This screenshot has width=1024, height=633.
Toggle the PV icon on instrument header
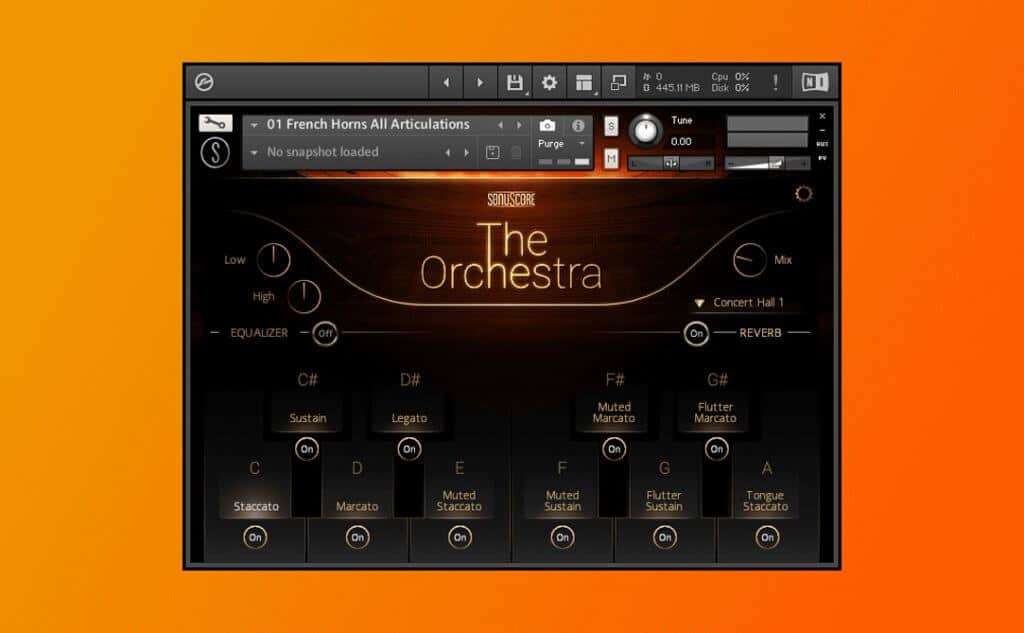tap(822, 157)
